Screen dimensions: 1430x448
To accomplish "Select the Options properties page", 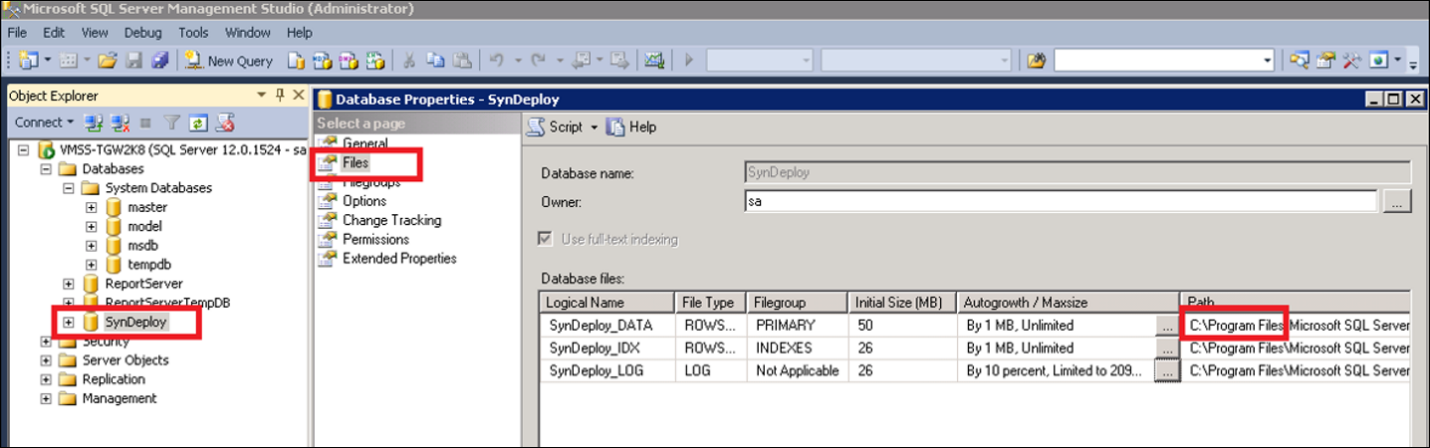I will point(364,200).
